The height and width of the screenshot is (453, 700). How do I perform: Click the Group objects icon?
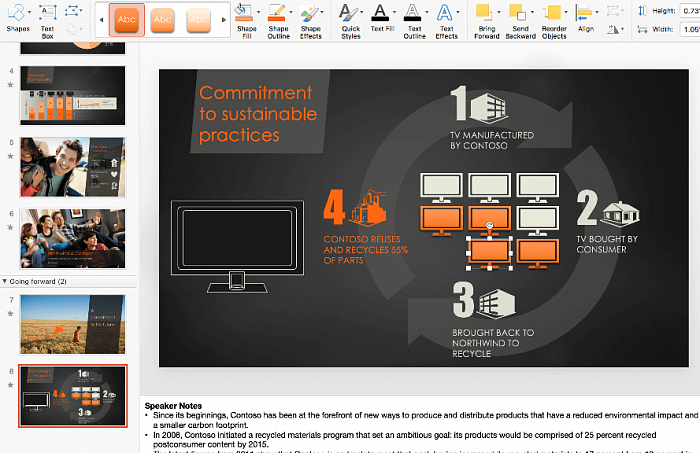tap(612, 10)
